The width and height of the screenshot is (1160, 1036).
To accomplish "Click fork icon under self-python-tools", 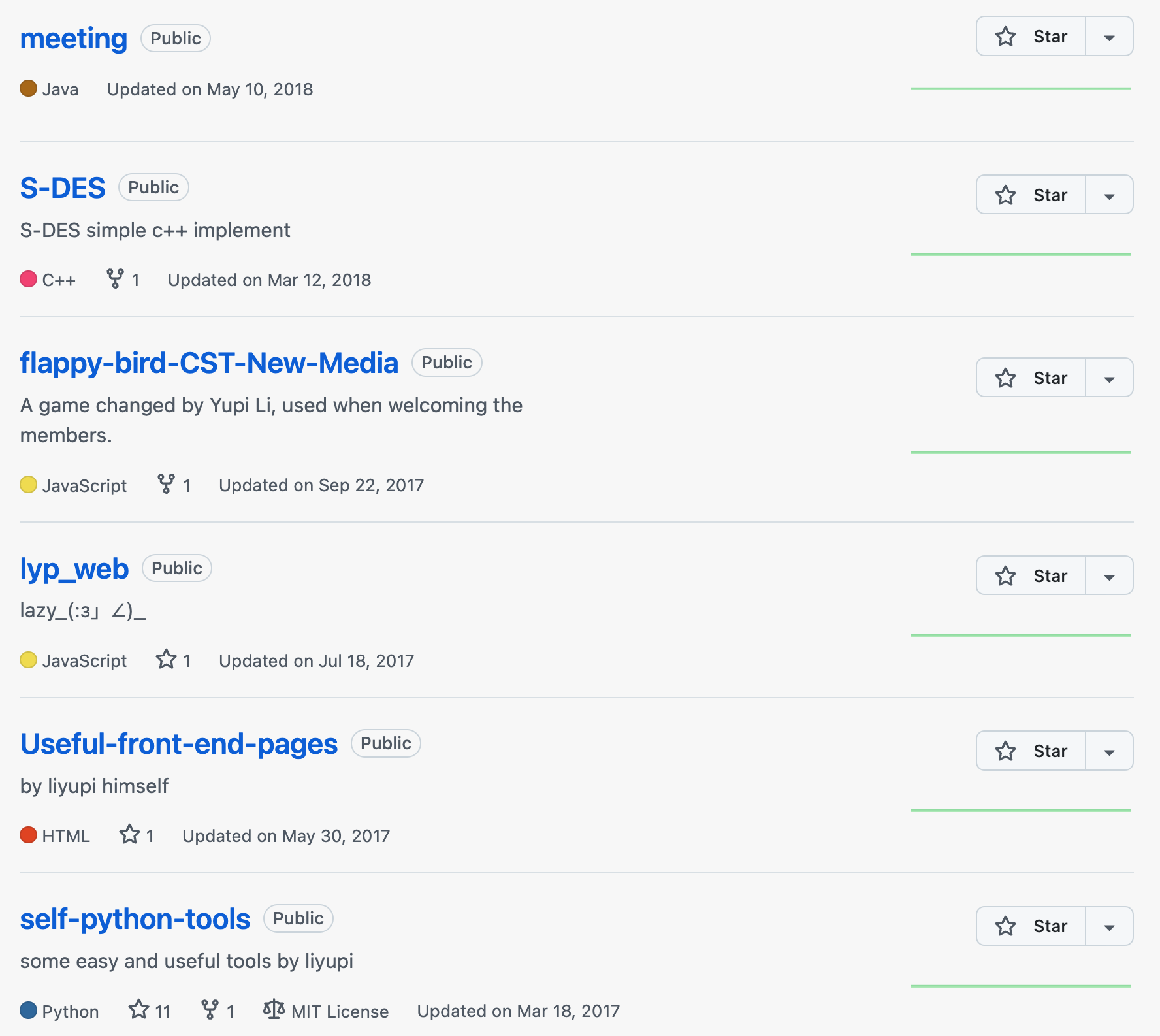I will click(x=210, y=1010).
